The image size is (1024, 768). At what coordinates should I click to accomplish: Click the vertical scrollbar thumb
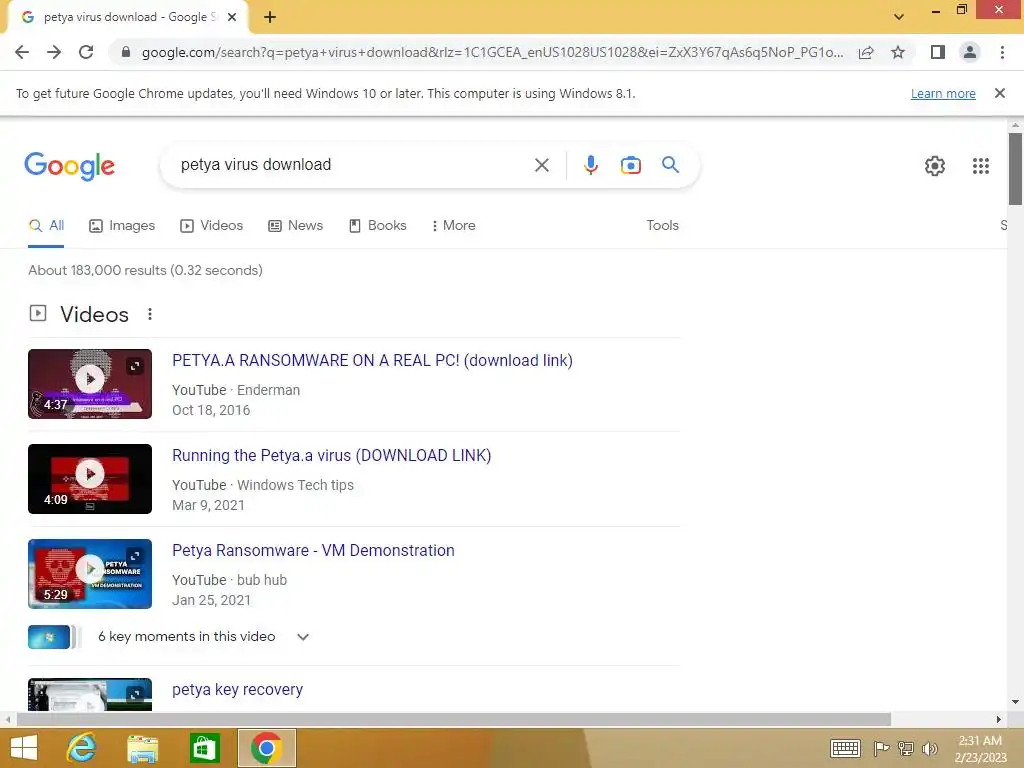tap(1015, 168)
